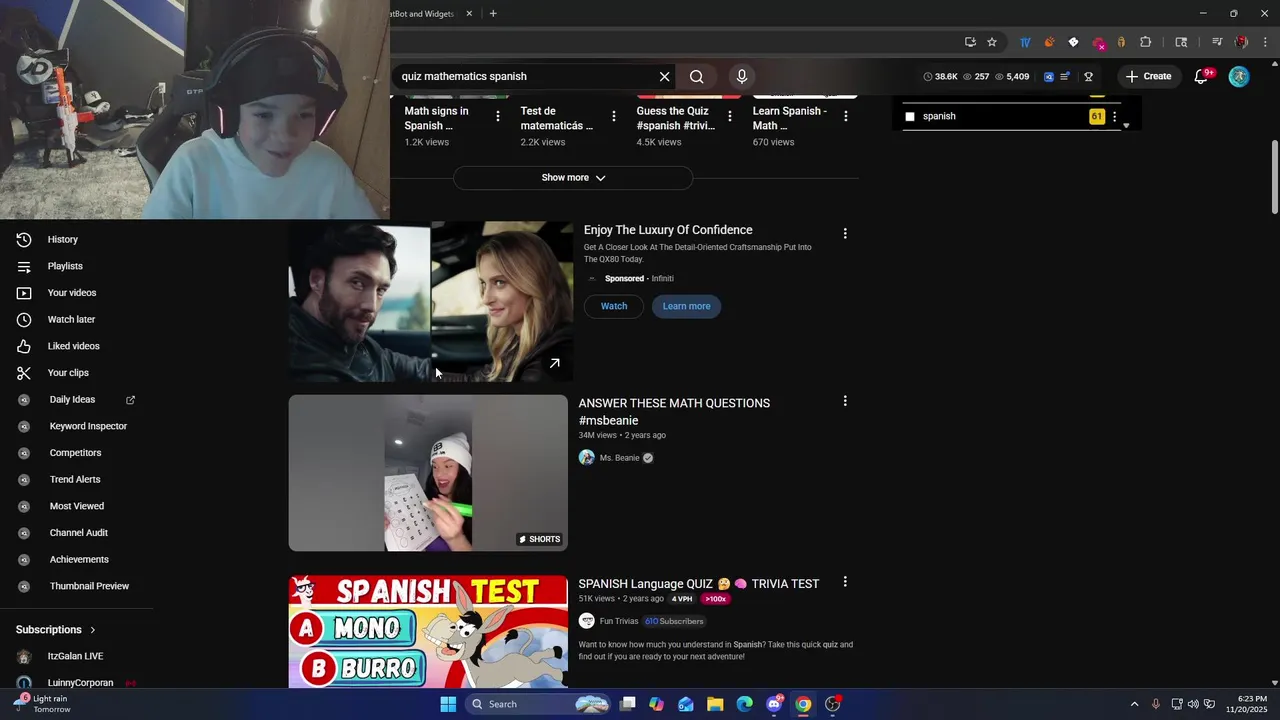Click the install app icon in address bar
The width and height of the screenshot is (1280, 720).
point(970,42)
